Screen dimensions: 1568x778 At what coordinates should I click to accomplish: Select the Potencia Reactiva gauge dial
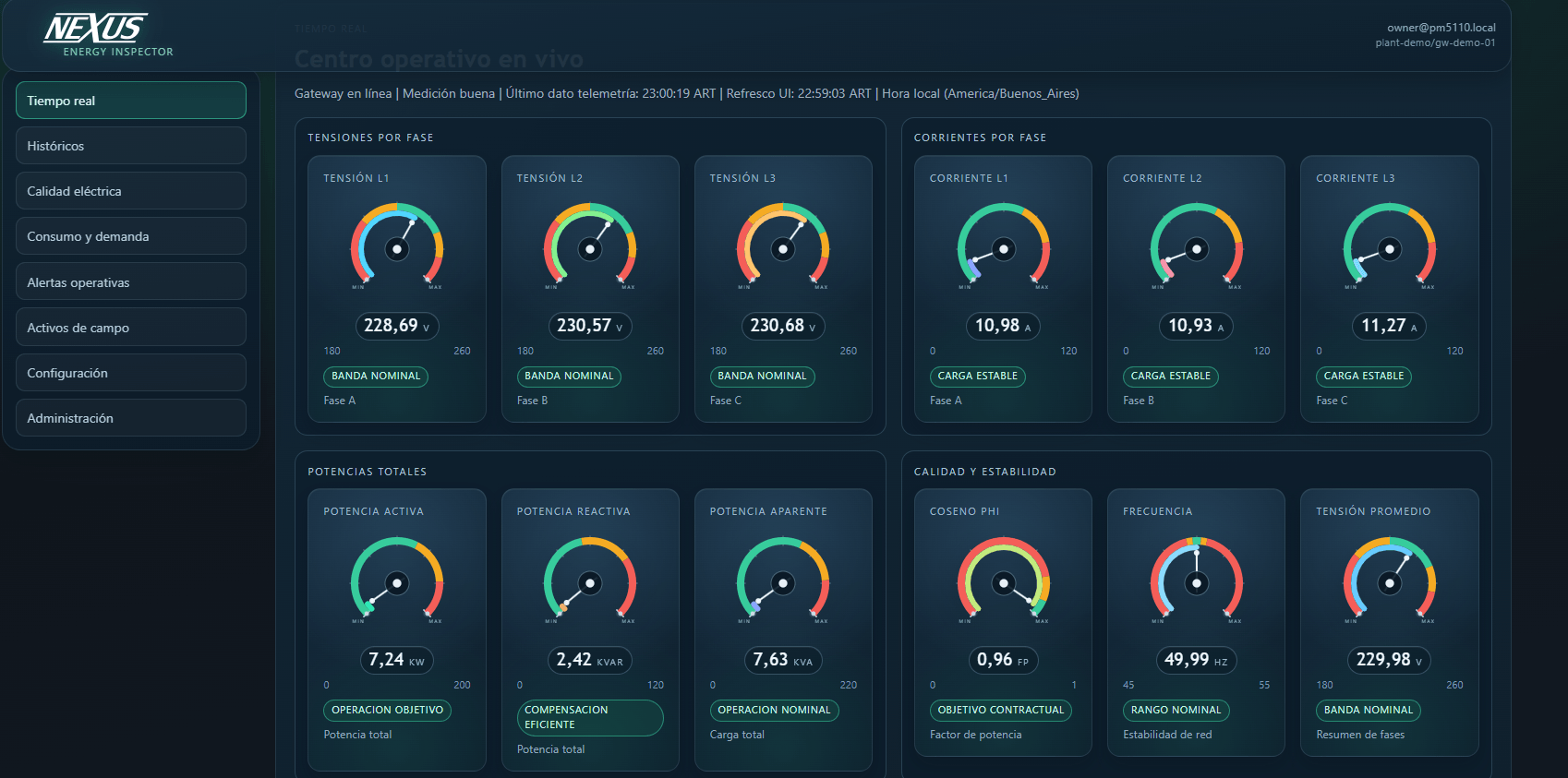pyautogui.click(x=590, y=581)
